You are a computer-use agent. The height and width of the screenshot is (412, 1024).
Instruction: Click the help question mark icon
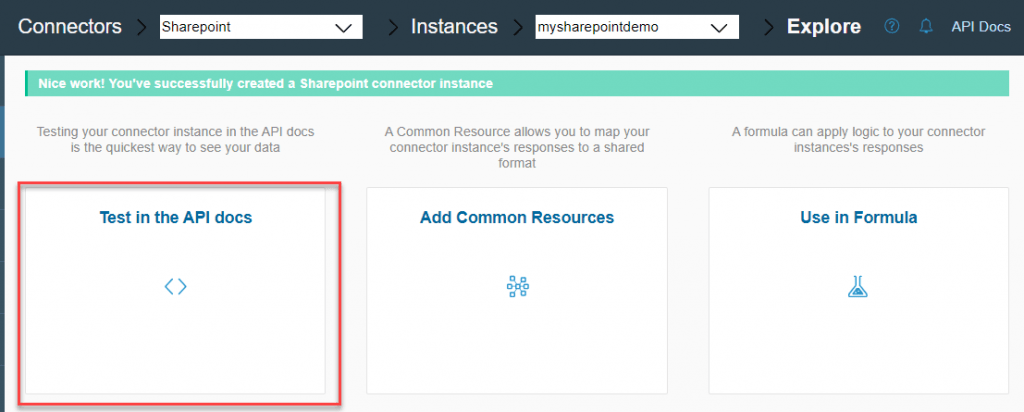[x=891, y=27]
